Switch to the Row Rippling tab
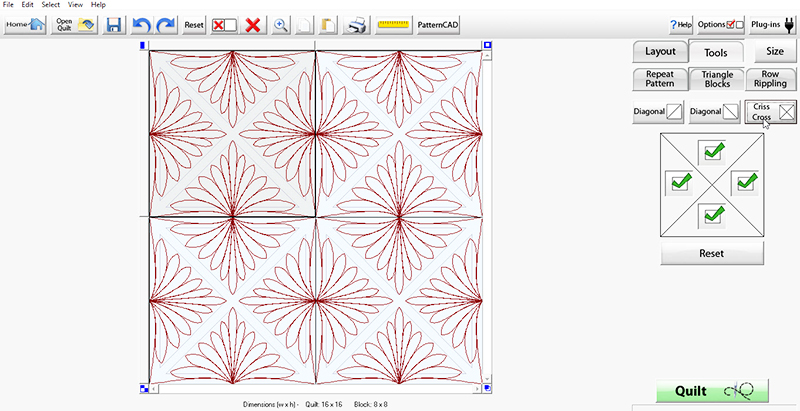Image resolution: width=800 pixels, height=411 pixels. pyautogui.click(x=771, y=80)
